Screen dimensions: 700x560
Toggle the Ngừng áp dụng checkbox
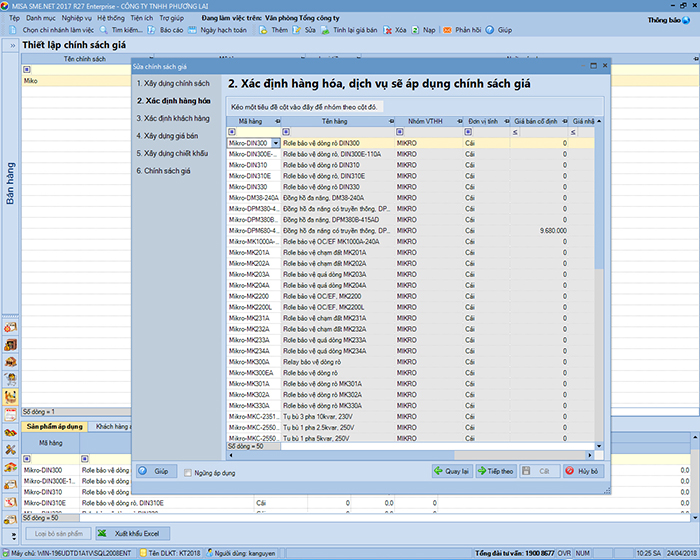click(x=188, y=473)
